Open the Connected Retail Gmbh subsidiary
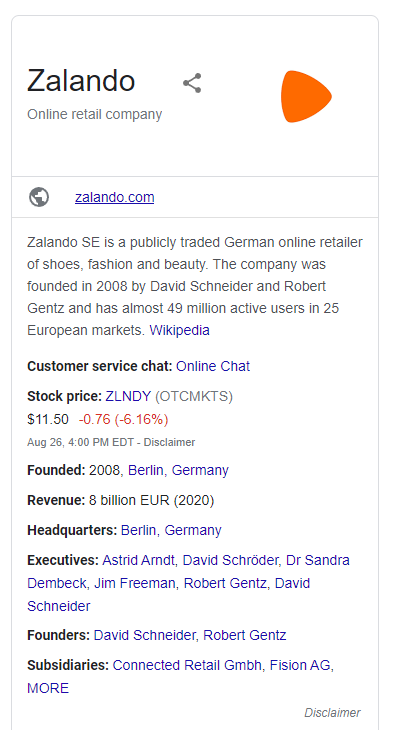The width and height of the screenshot is (393, 730). [187, 665]
